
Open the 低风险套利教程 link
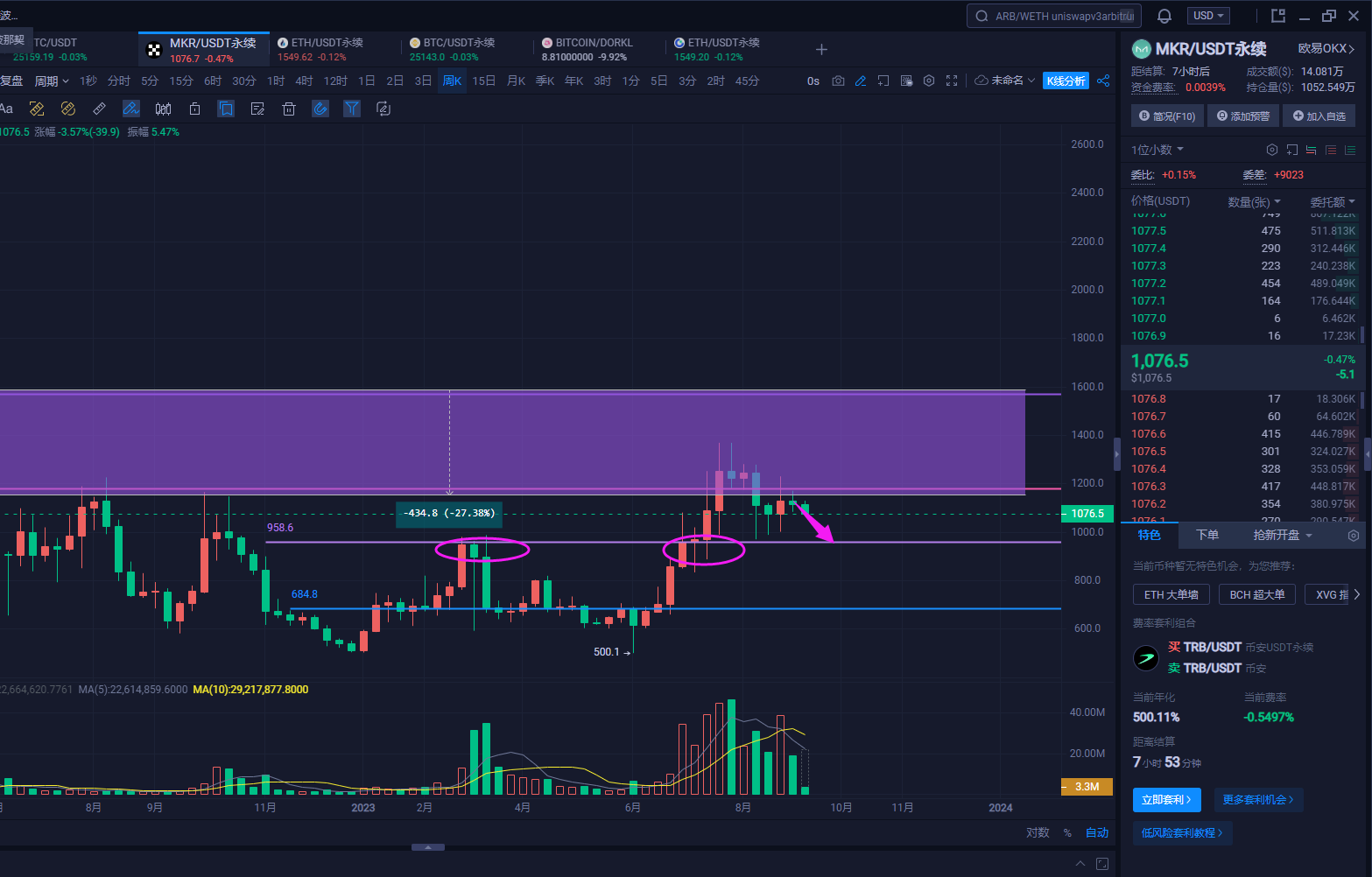[x=1183, y=832]
